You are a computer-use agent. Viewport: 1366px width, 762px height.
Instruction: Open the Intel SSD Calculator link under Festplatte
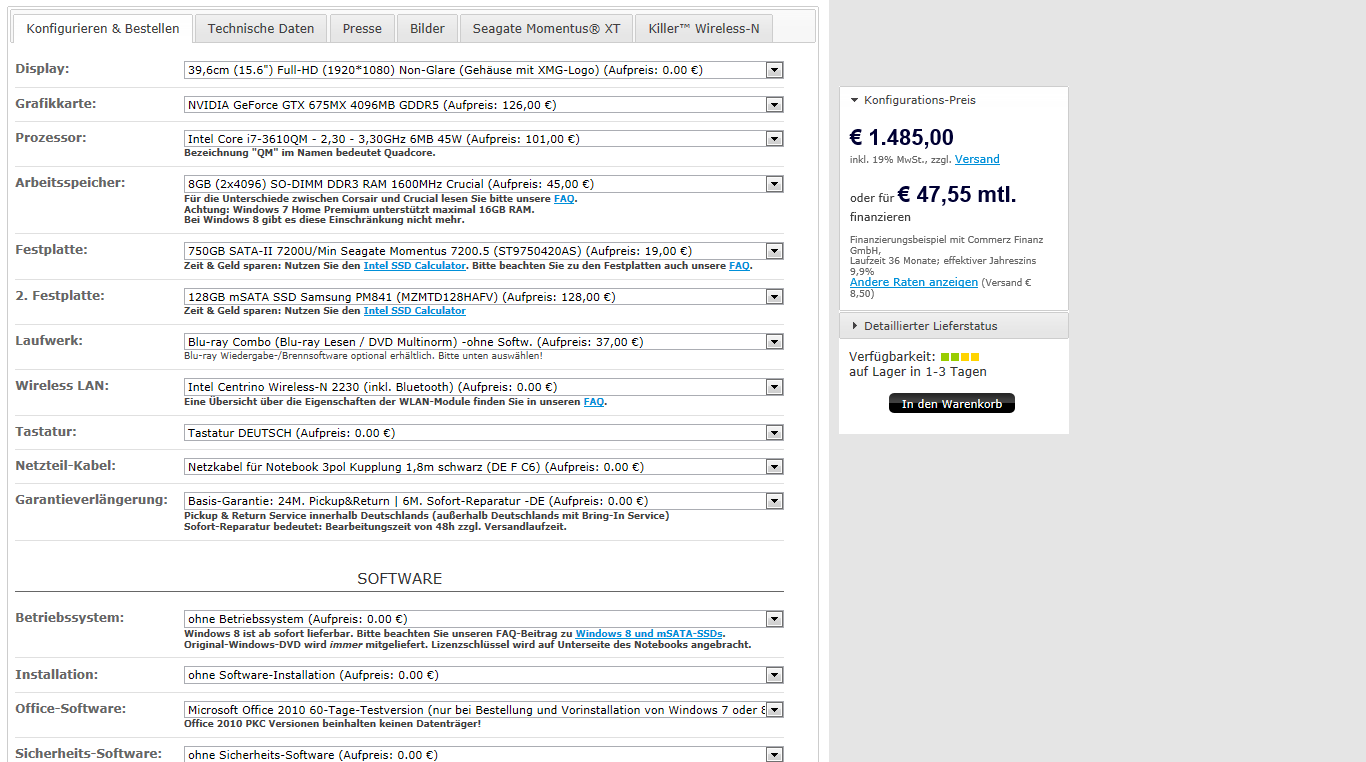414,266
